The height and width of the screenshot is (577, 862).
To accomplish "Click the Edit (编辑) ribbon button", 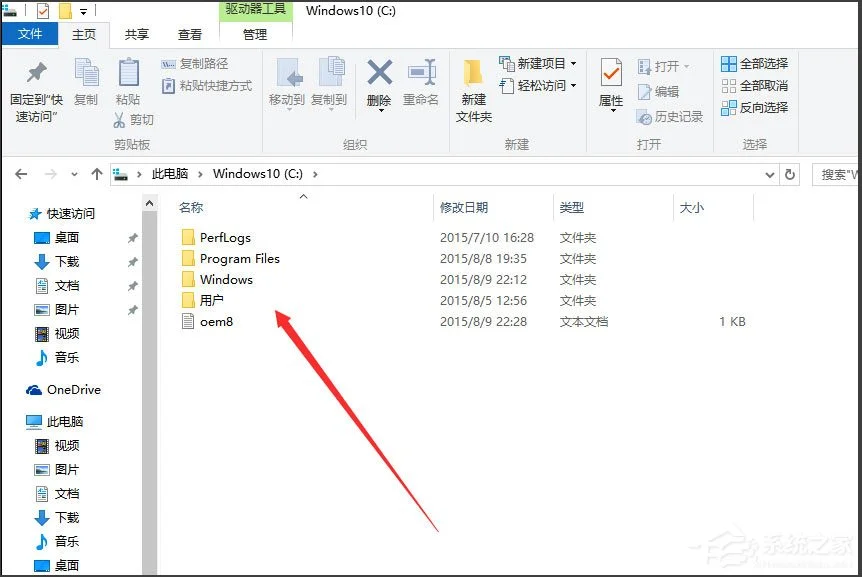I will 658,92.
